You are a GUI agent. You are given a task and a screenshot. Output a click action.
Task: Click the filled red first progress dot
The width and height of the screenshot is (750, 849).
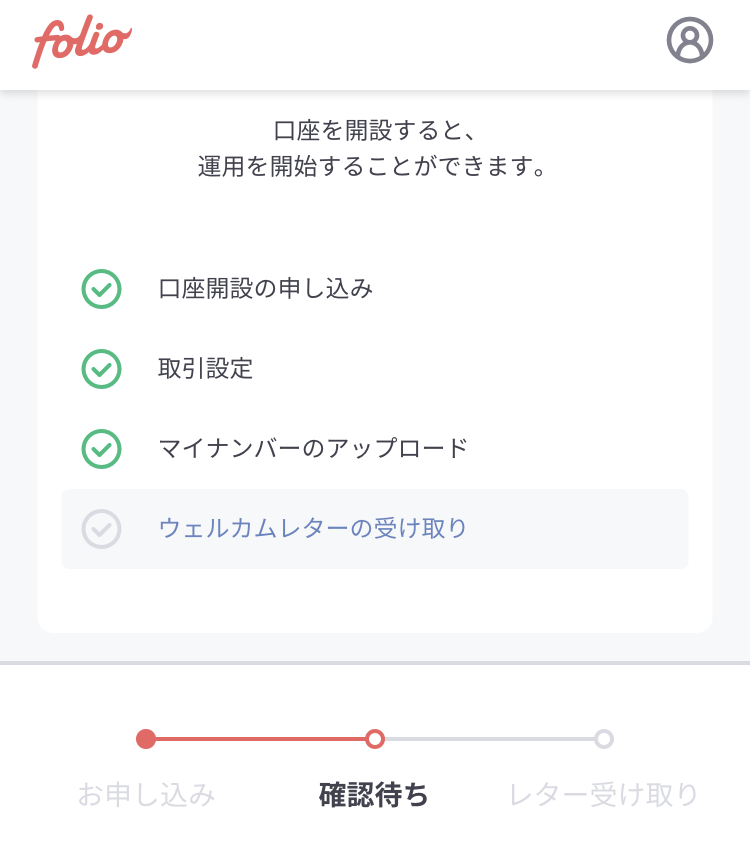[x=146, y=739]
